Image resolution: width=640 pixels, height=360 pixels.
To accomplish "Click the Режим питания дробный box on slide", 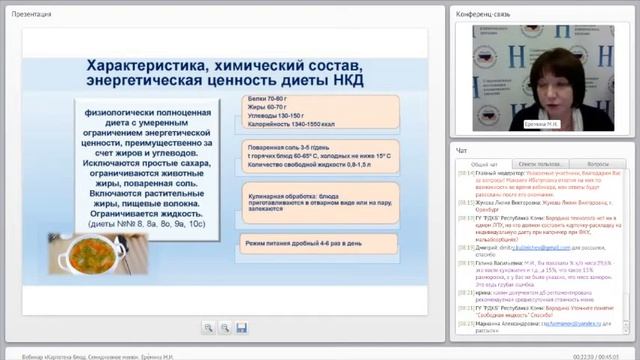I will point(318,244).
